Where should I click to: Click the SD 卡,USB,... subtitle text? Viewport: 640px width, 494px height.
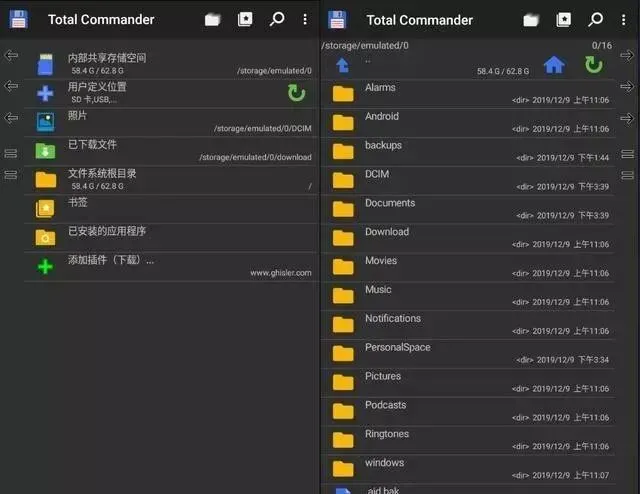pyautogui.click(x=93, y=99)
